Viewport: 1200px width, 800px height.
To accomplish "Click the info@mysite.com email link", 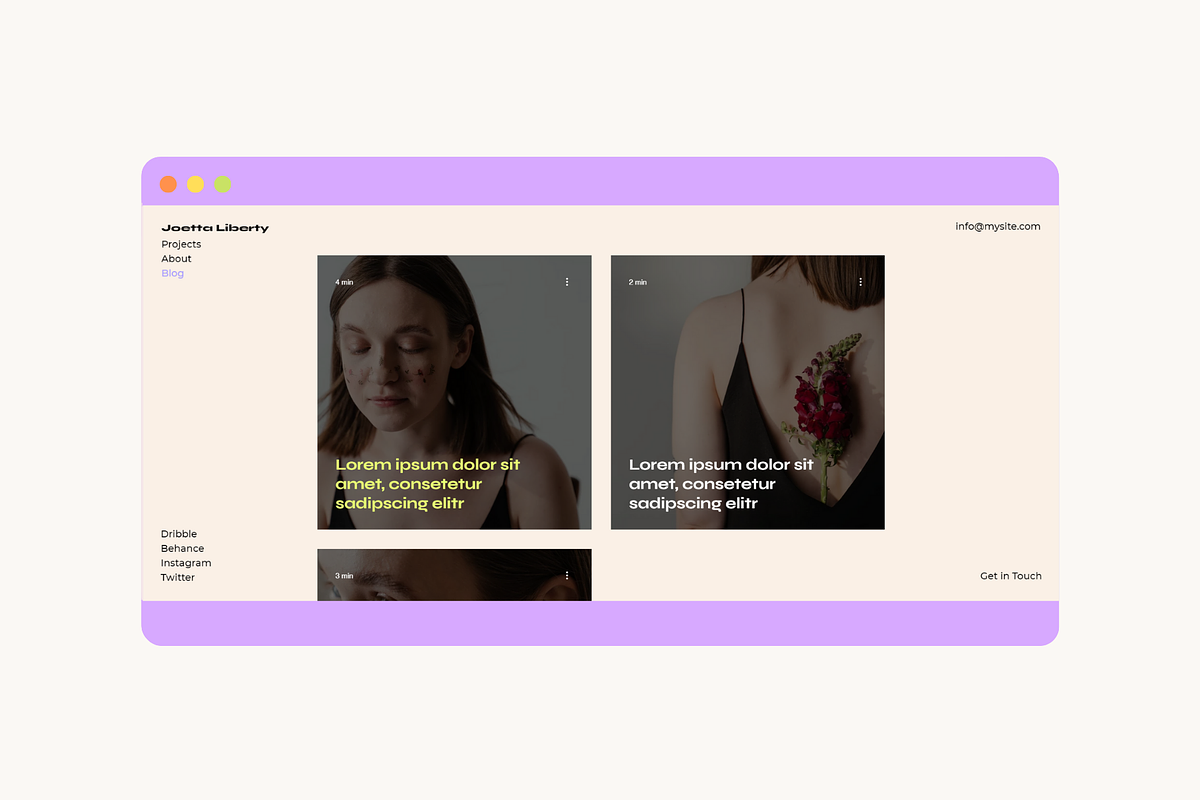I will click(998, 226).
